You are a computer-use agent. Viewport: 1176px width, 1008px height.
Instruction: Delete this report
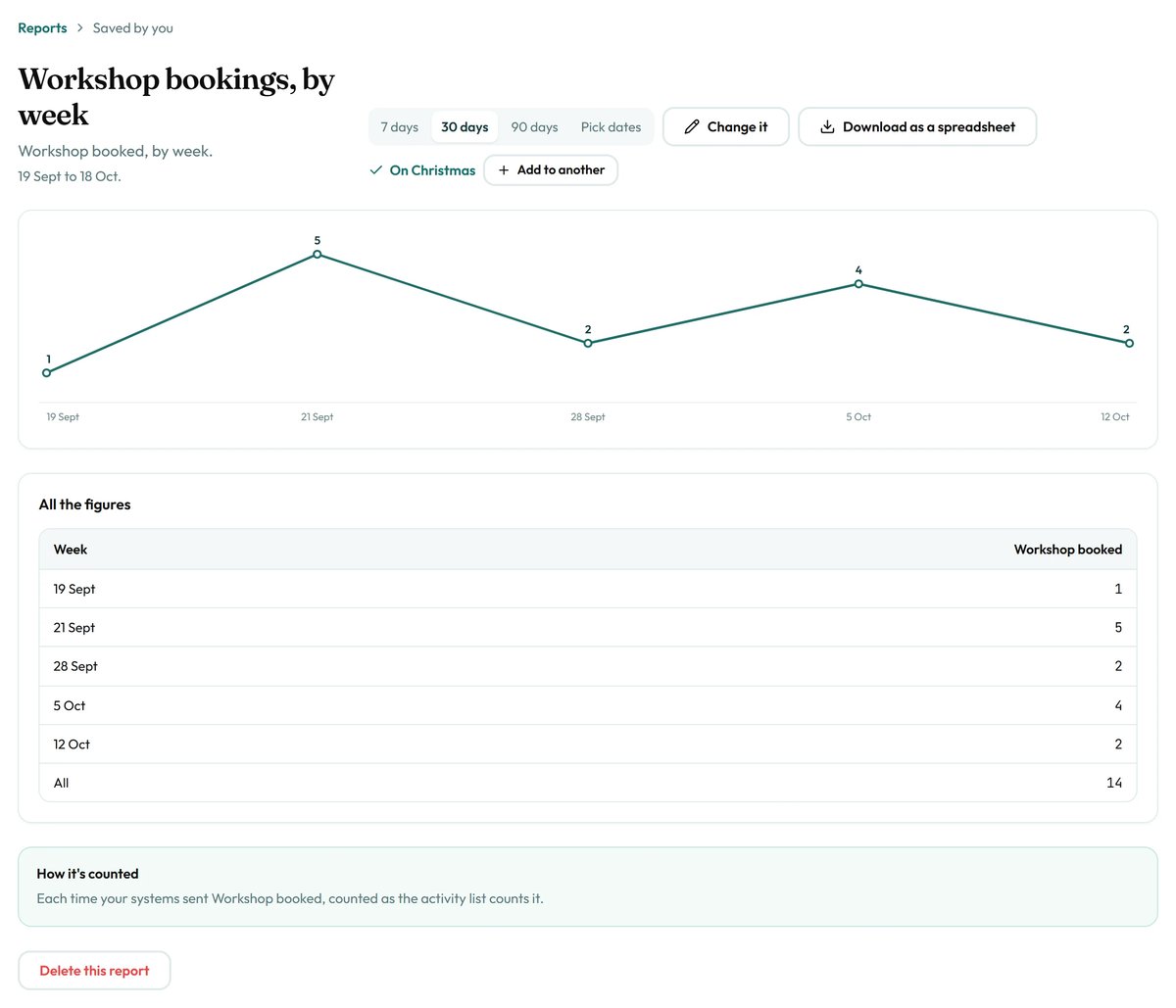(x=94, y=971)
